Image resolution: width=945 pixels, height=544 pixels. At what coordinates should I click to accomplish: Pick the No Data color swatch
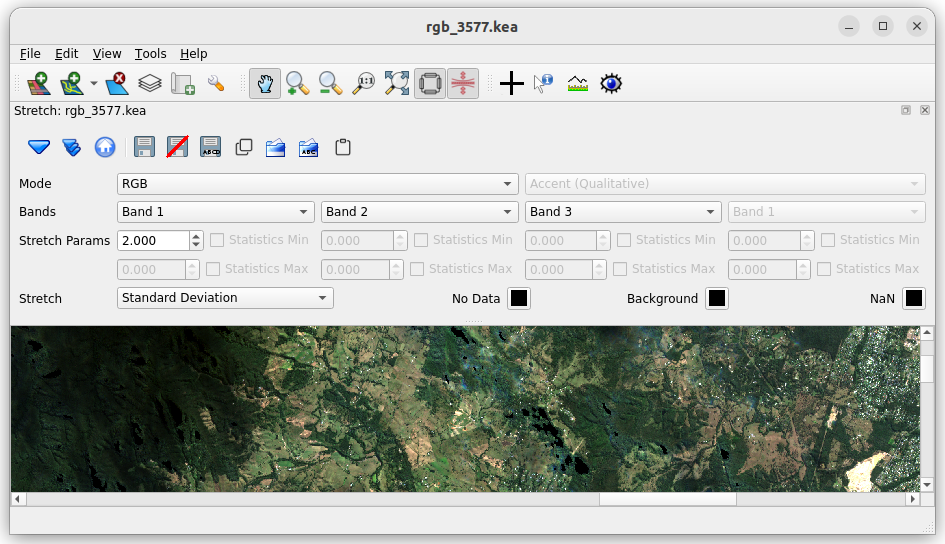pos(519,299)
